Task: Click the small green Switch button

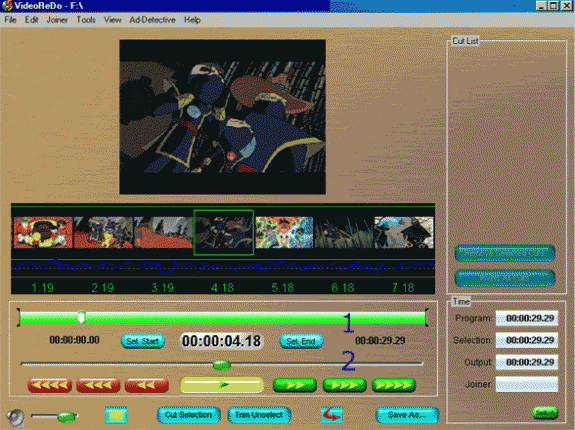Action: click(545, 413)
